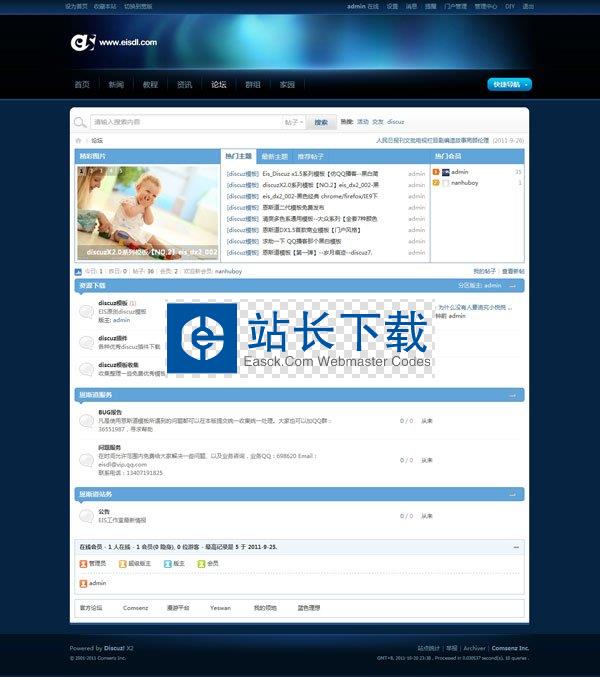The image size is (600, 677).
Task: Click the admin username in top bar
Action: (x=356, y=6)
